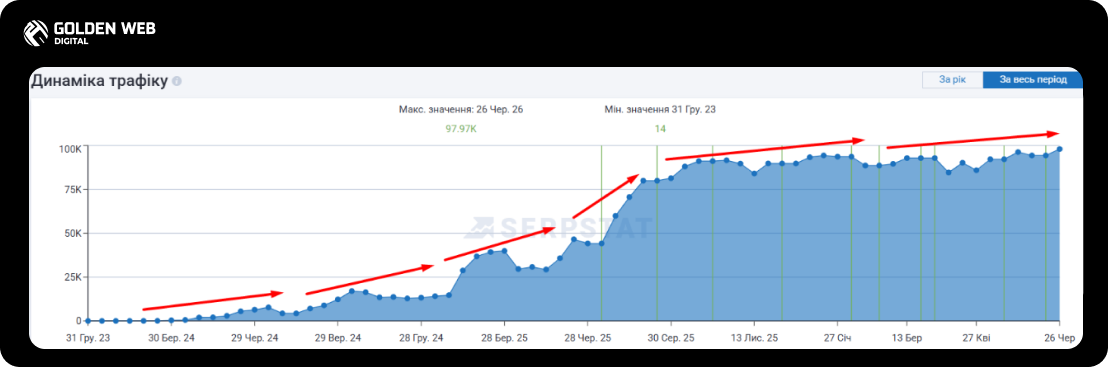1108x367 pixels.
Task: Click the 27 Січ x-axis label
Action: tap(837, 339)
